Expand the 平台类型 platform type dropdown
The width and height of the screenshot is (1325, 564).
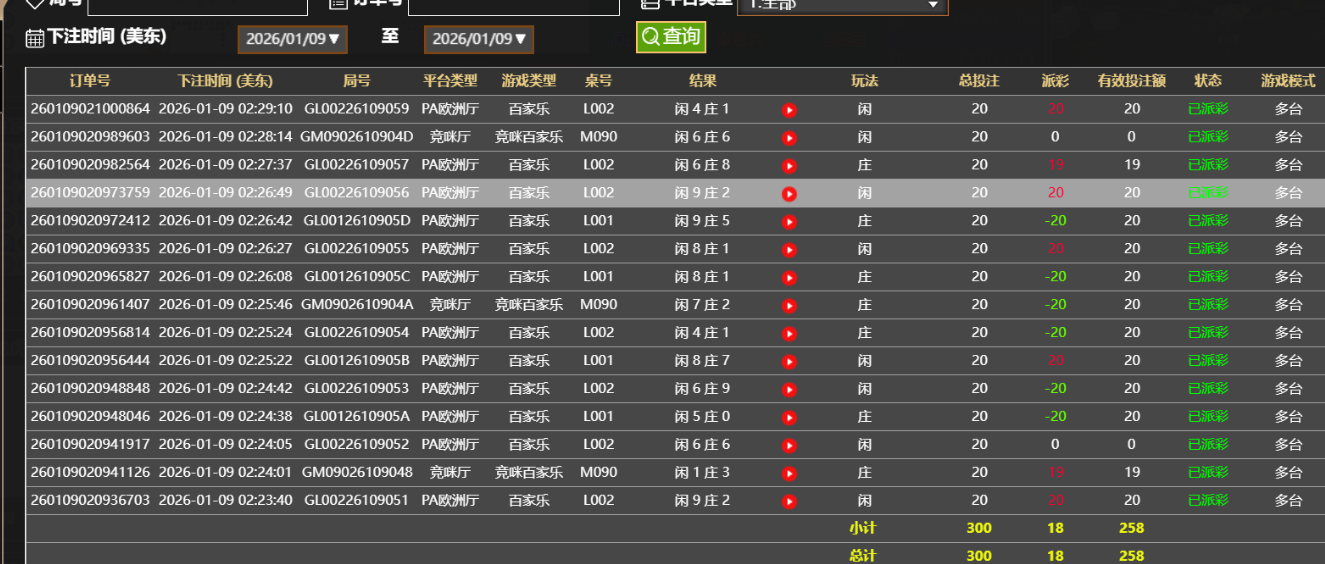(842, 5)
